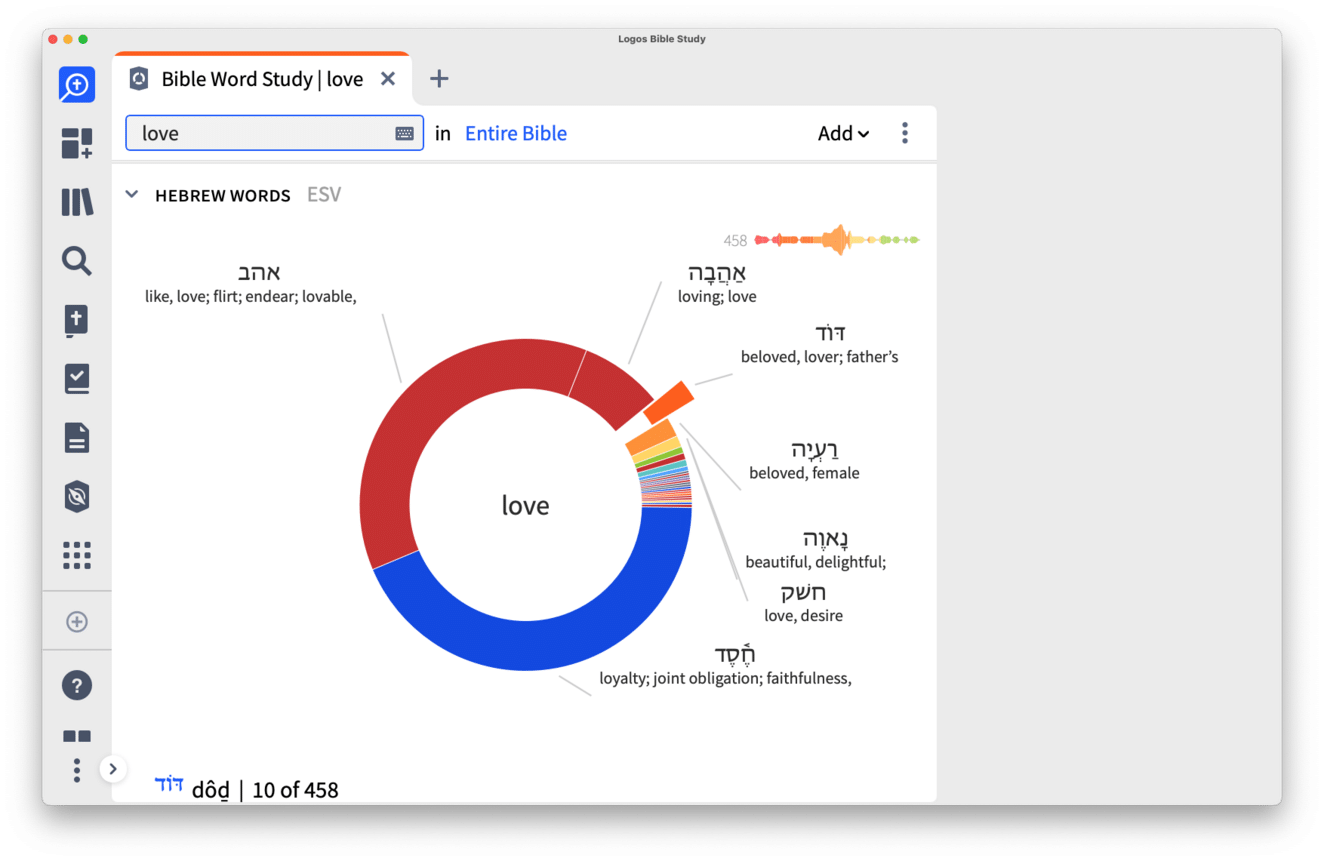
Task: Open the Documents page icon in sidebar
Action: tap(77, 438)
